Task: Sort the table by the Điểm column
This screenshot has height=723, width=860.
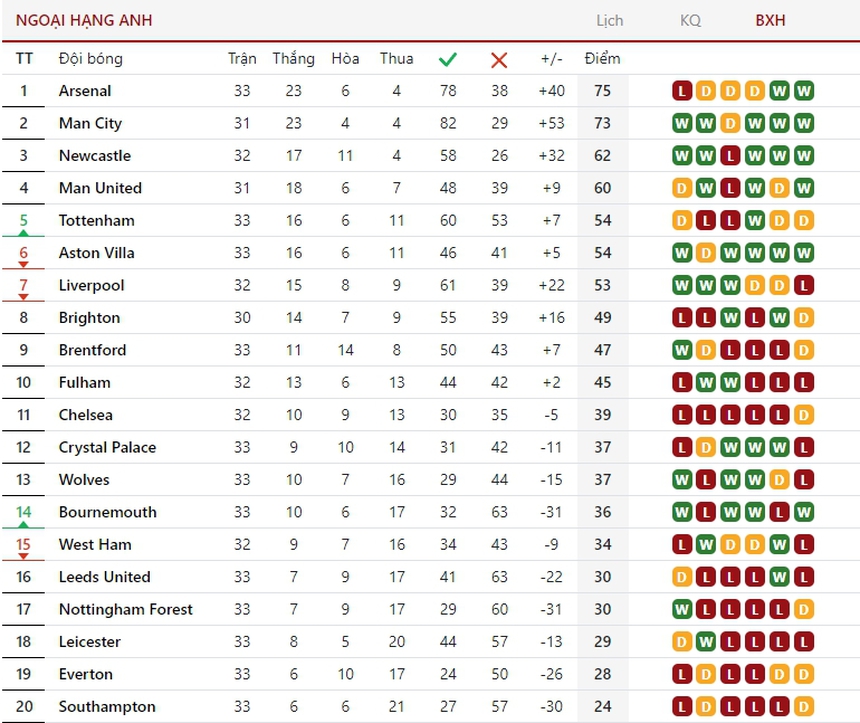Action: point(602,59)
